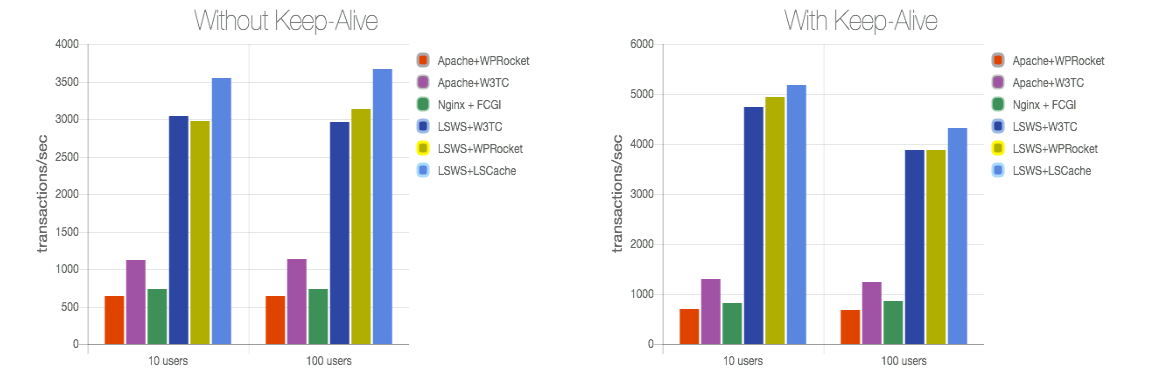Click LSWS+W3TC dark blue swatch, Without Keep-Alive legend
Screen dimensions: 1149x384
(x=423, y=127)
